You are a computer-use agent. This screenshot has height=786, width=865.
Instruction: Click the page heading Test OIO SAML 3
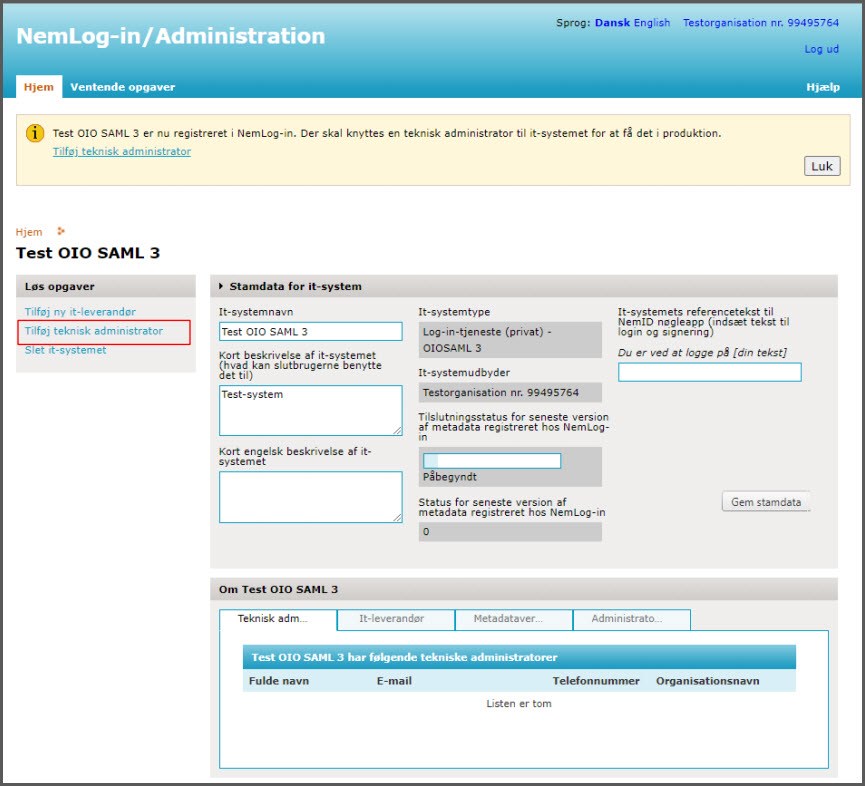[88, 253]
